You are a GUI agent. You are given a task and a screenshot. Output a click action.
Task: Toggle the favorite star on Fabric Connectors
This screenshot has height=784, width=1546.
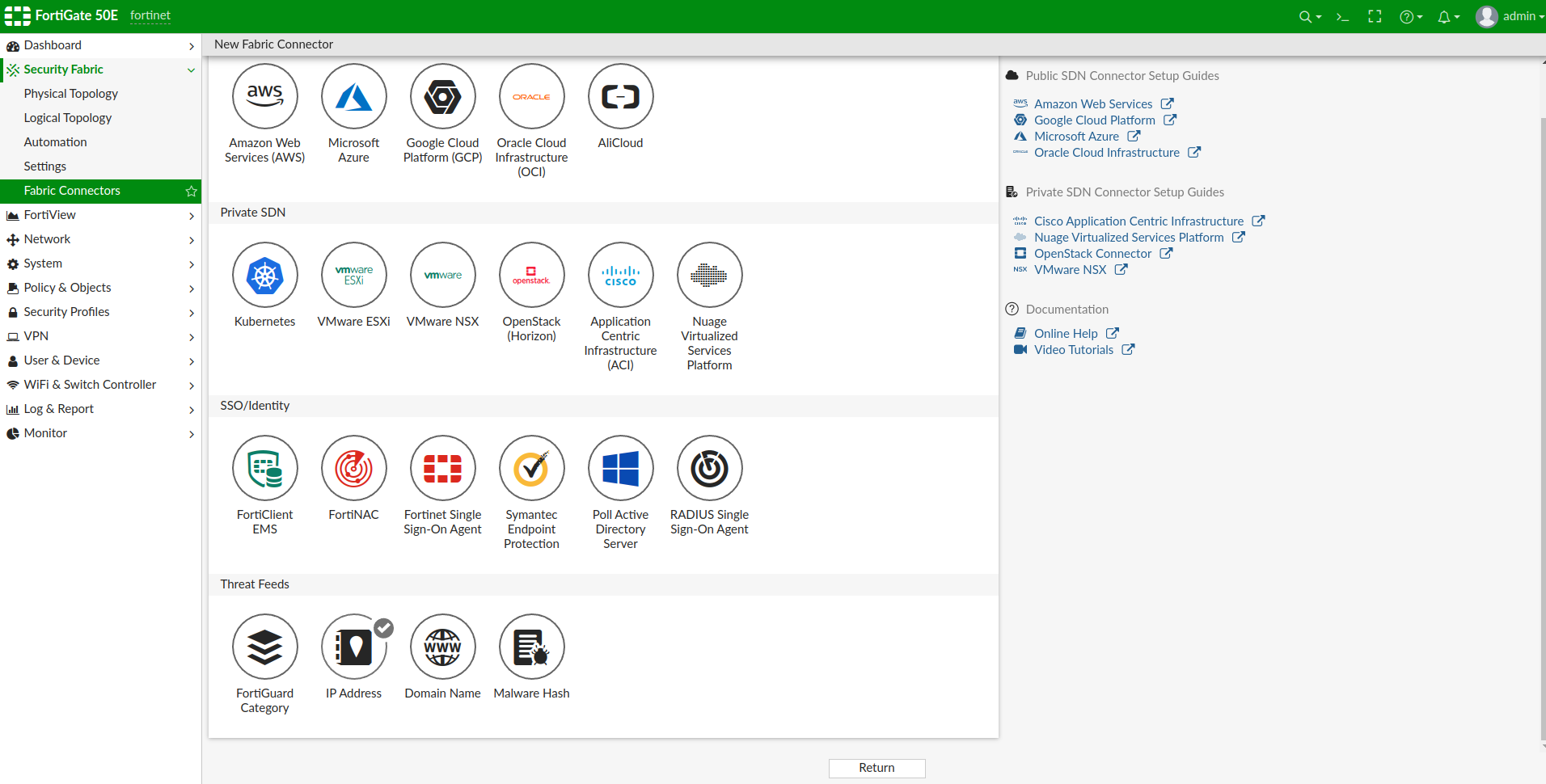[191, 192]
